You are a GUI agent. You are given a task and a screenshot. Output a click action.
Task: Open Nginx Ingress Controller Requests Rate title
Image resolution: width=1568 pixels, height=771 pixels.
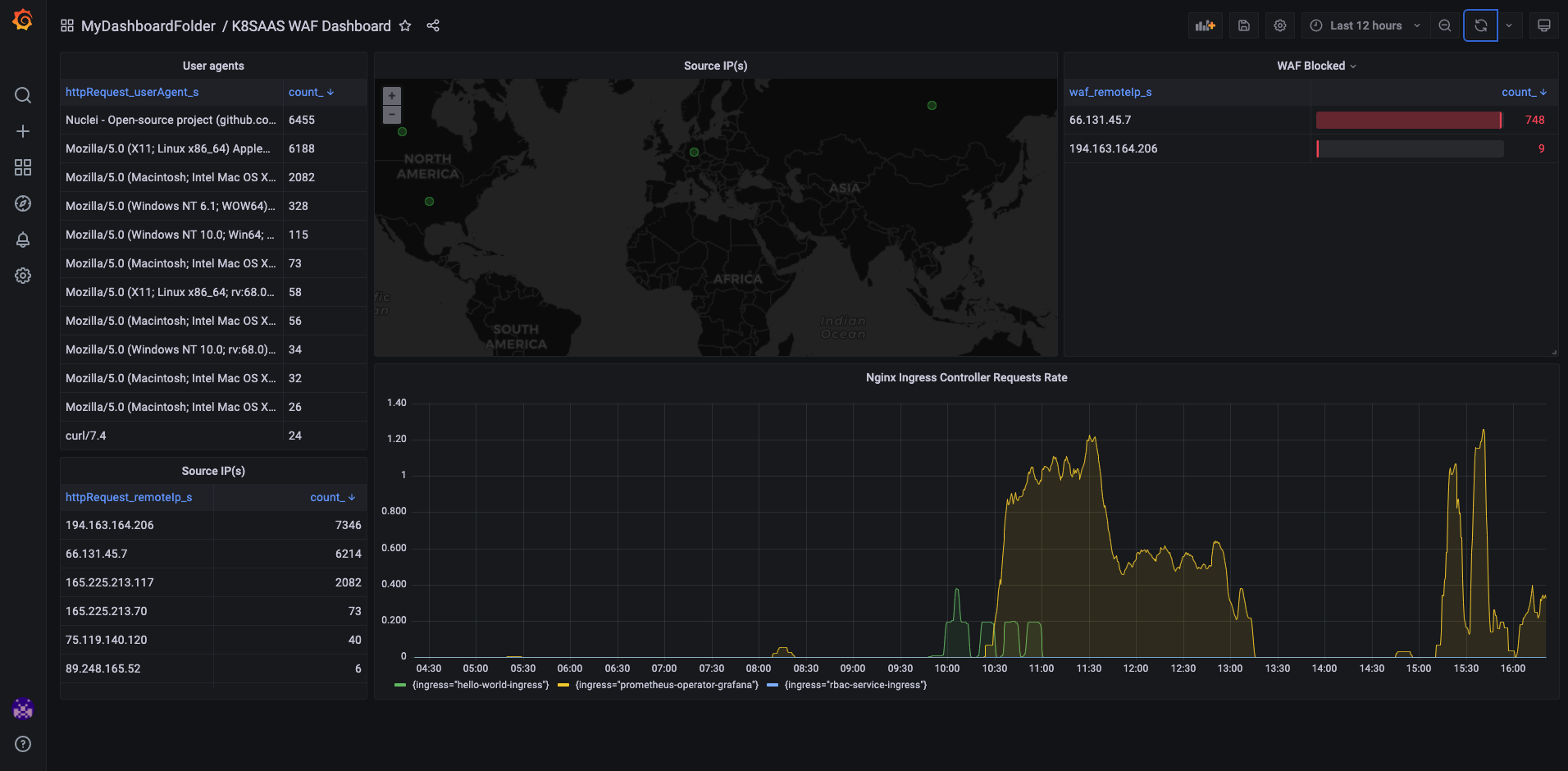pos(966,377)
